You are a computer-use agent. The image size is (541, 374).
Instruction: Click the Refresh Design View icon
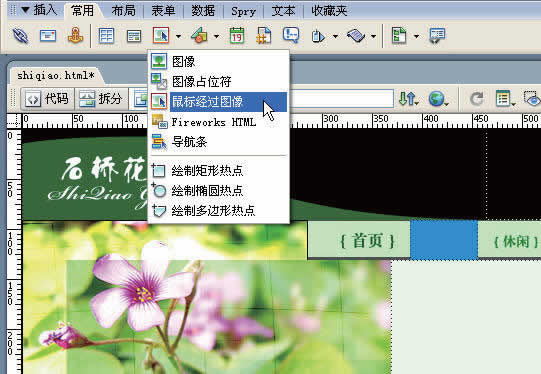click(476, 99)
